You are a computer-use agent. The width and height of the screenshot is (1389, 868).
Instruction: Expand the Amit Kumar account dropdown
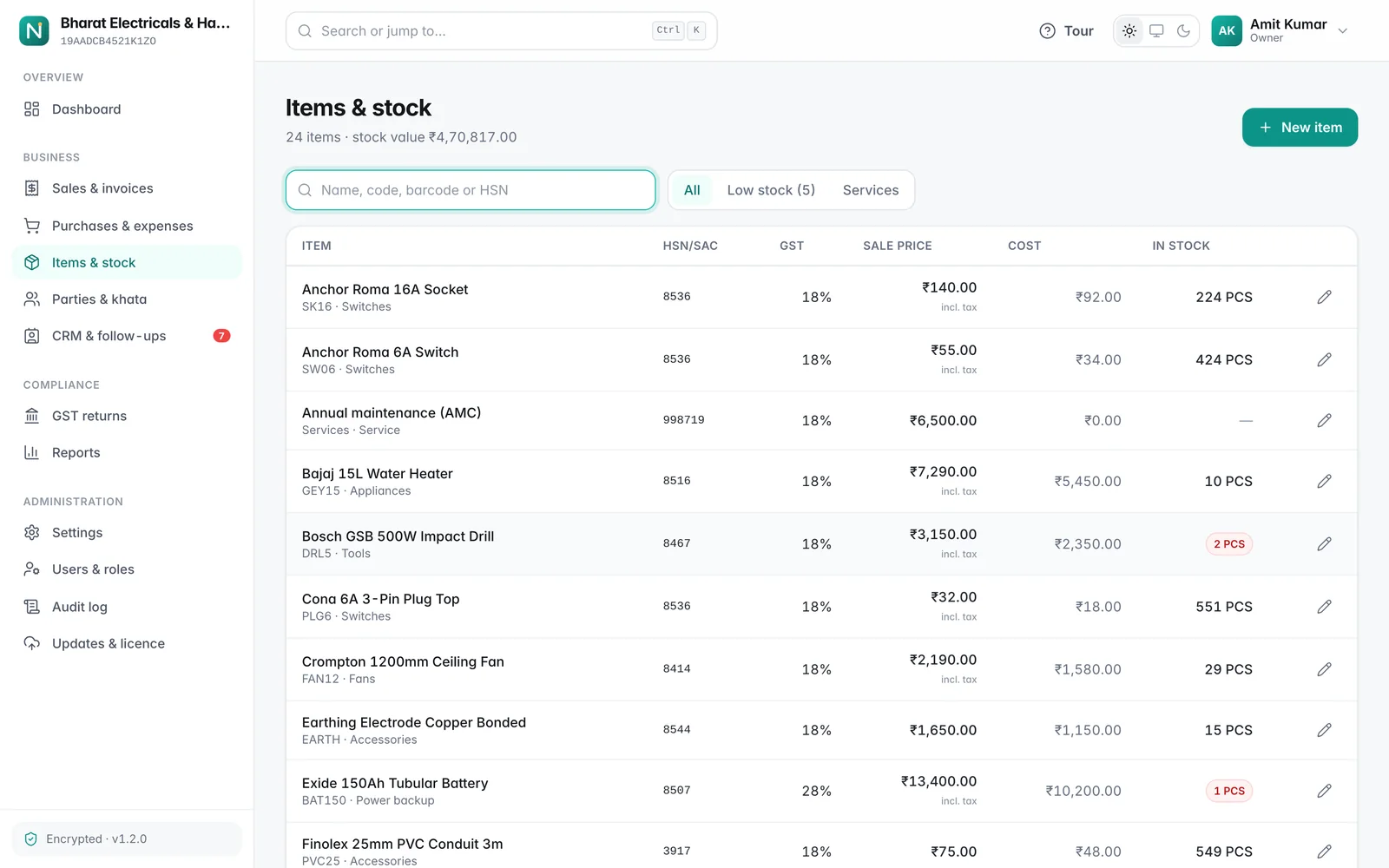click(x=1343, y=30)
